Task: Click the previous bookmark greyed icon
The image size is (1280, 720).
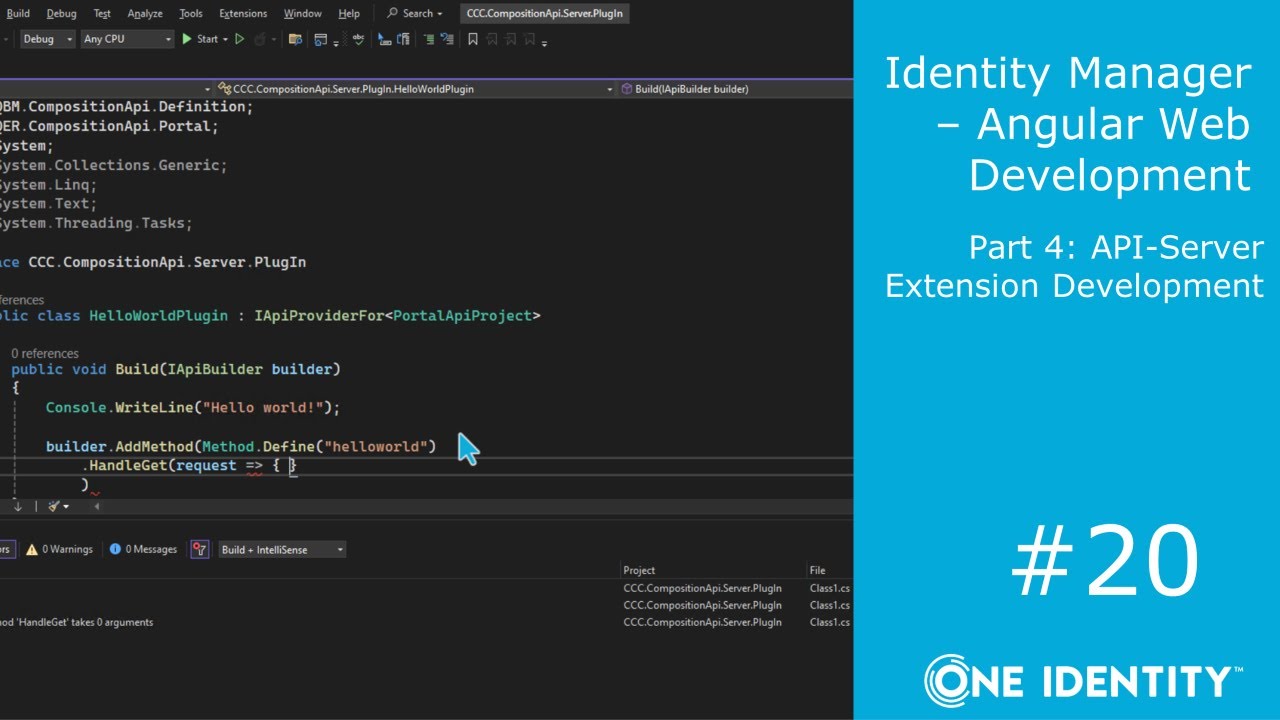Action: tap(491, 39)
